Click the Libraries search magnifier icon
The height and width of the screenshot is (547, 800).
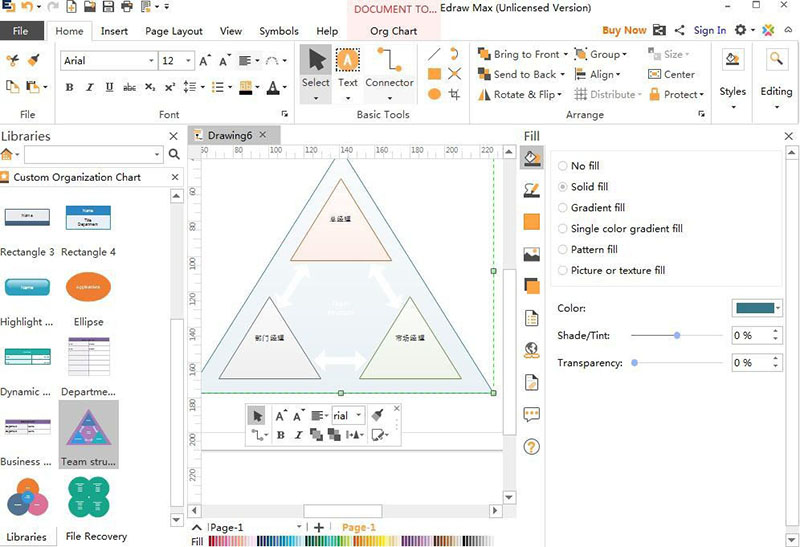coord(174,155)
